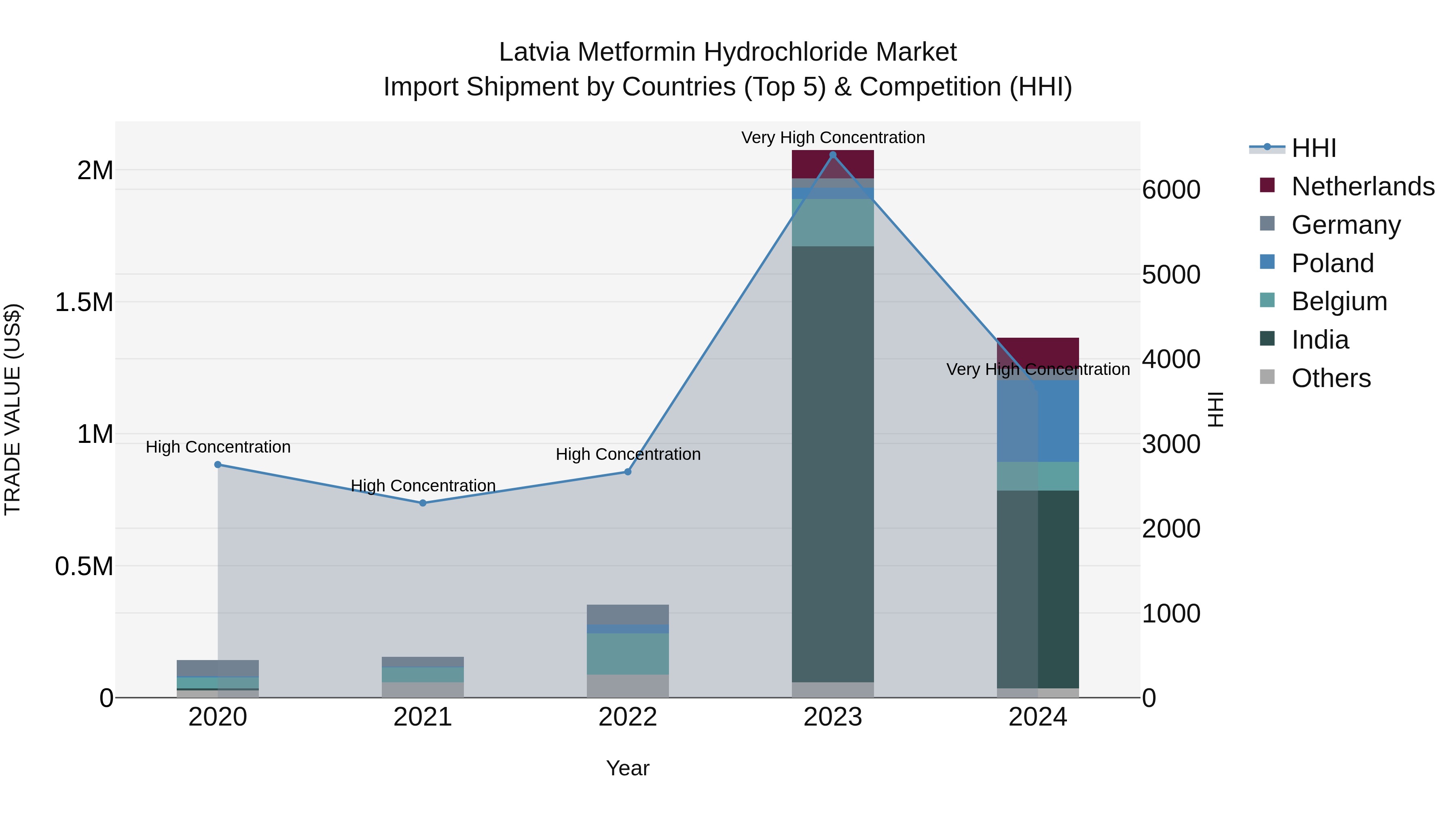The height and width of the screenshot is (819, 1456).
Task: Click the 2M left axis tick label
Action: point(95,171)
